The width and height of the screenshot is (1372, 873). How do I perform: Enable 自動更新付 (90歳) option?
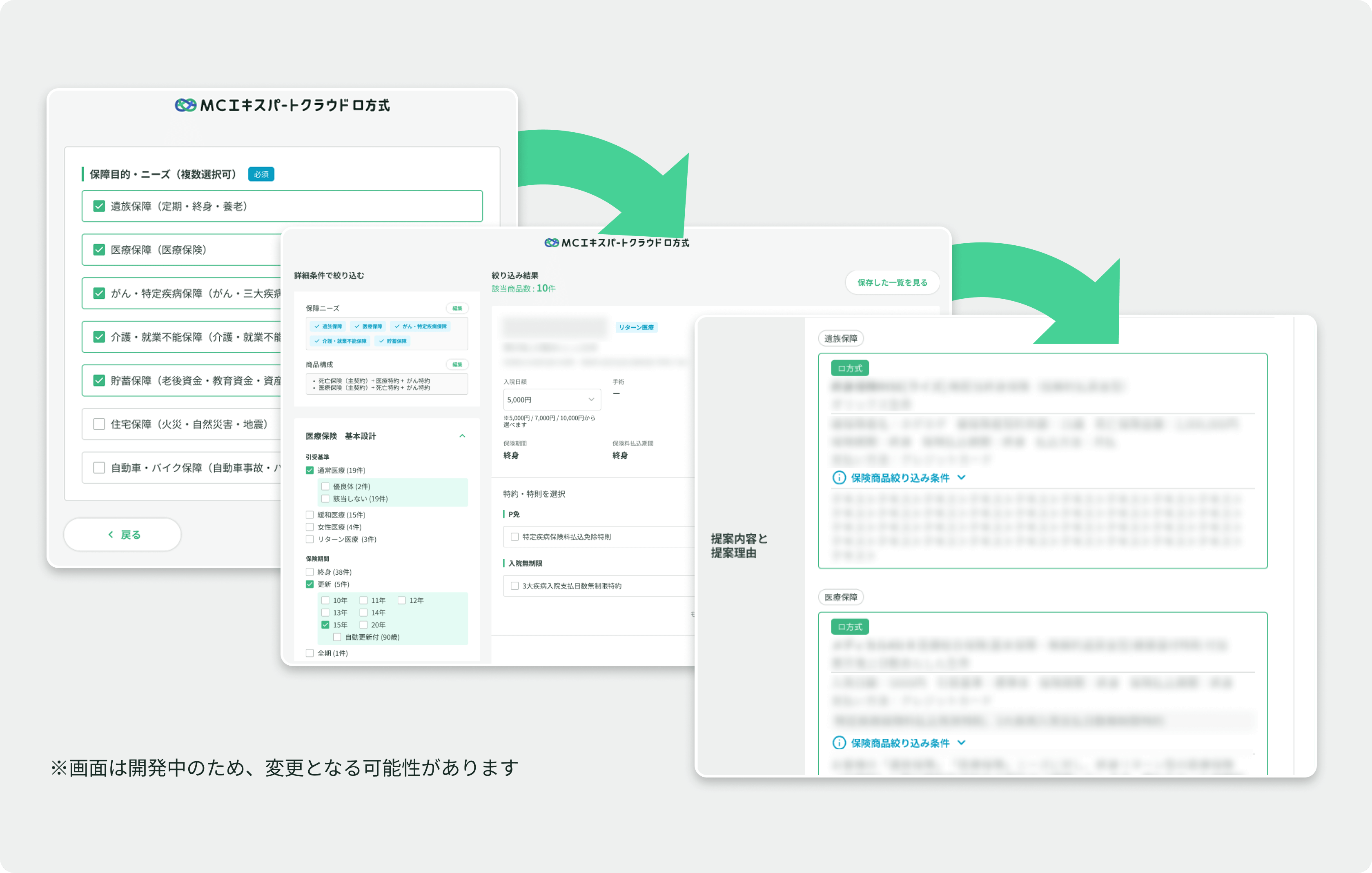[337, 637]
